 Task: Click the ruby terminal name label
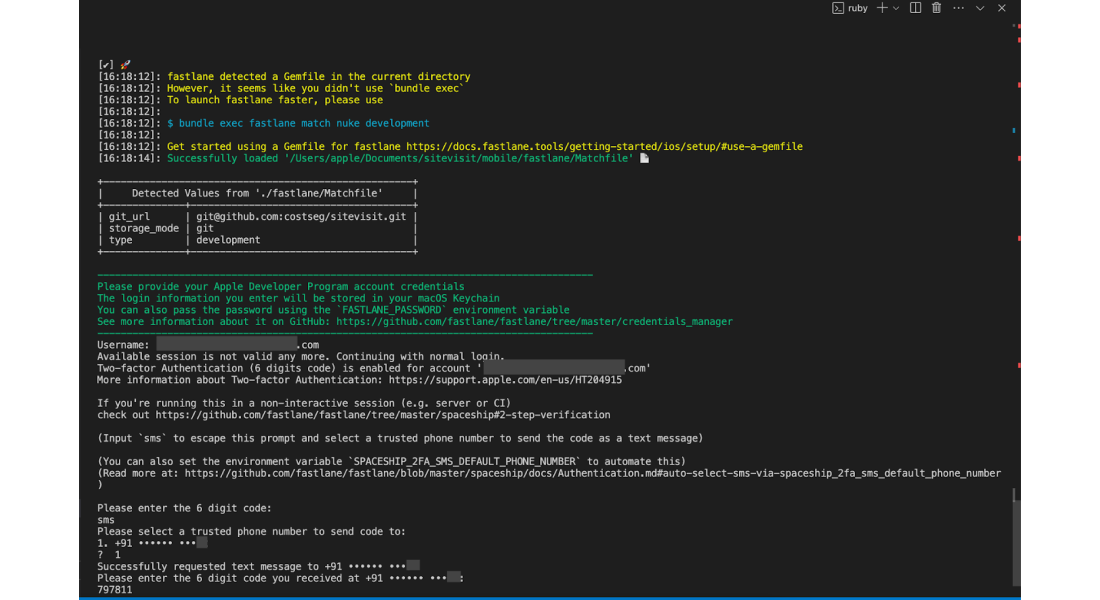click(858, 8)
